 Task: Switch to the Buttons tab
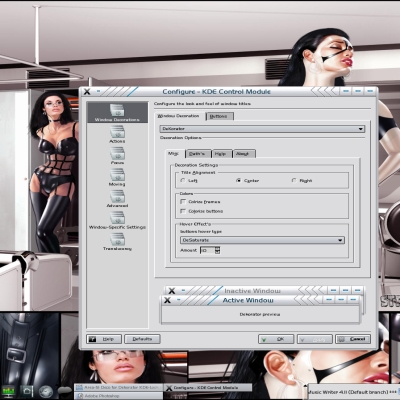(x=219, y=116)
